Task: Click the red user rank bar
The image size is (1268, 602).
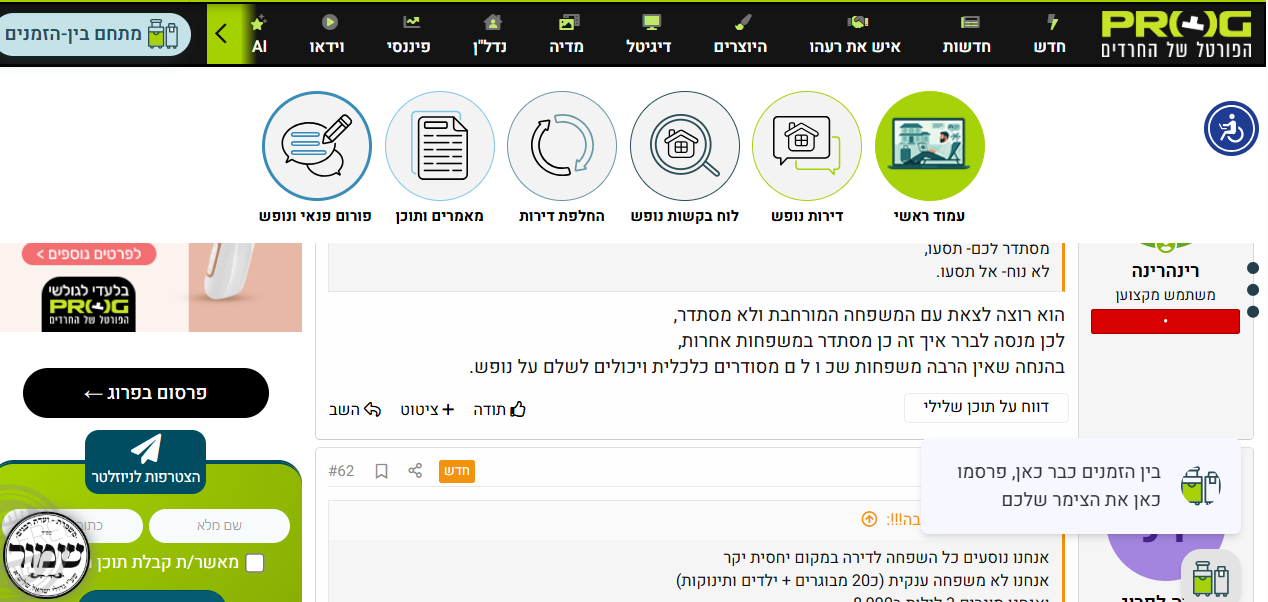Action: pos(1165,322)
